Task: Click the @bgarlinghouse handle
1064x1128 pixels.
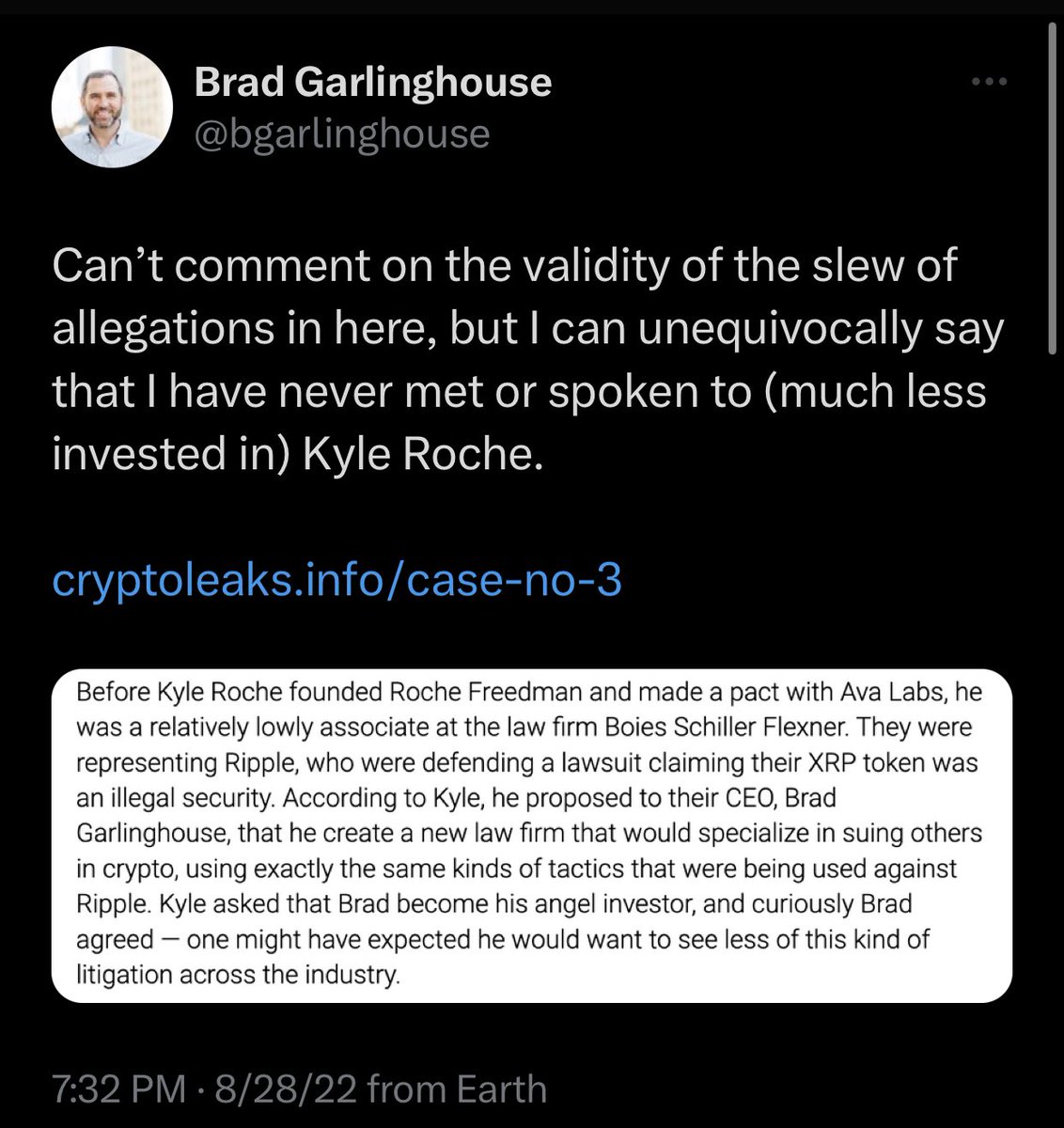Action: point(341,133)
